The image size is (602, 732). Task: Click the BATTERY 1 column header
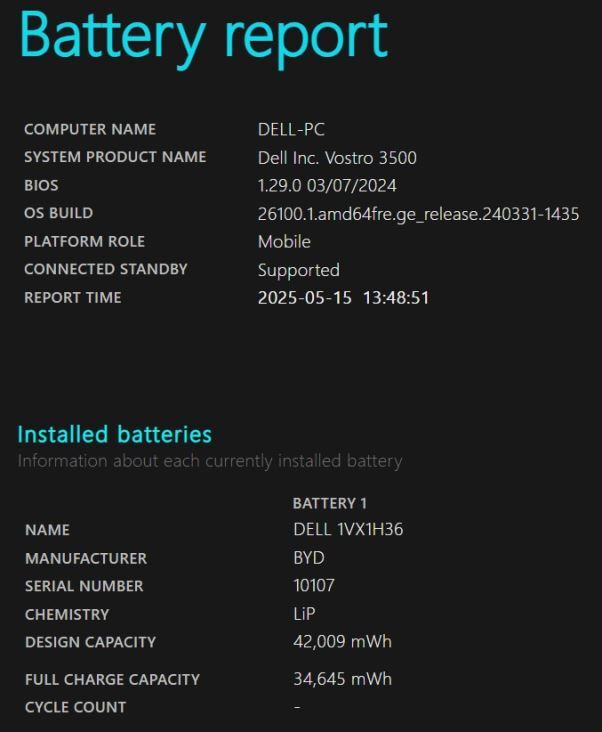329,503
